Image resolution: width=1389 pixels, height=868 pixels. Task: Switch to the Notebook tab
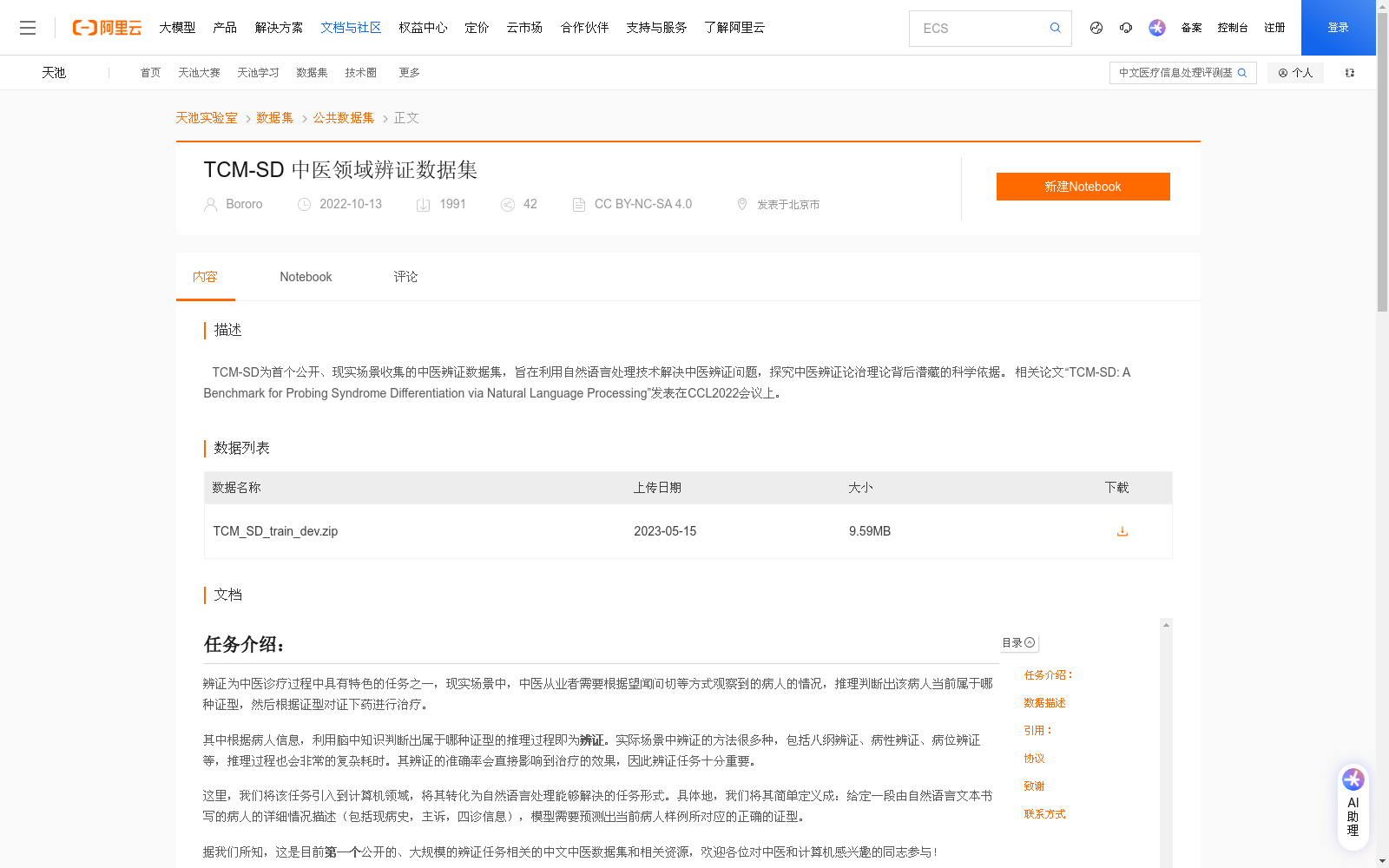point(306,277)
